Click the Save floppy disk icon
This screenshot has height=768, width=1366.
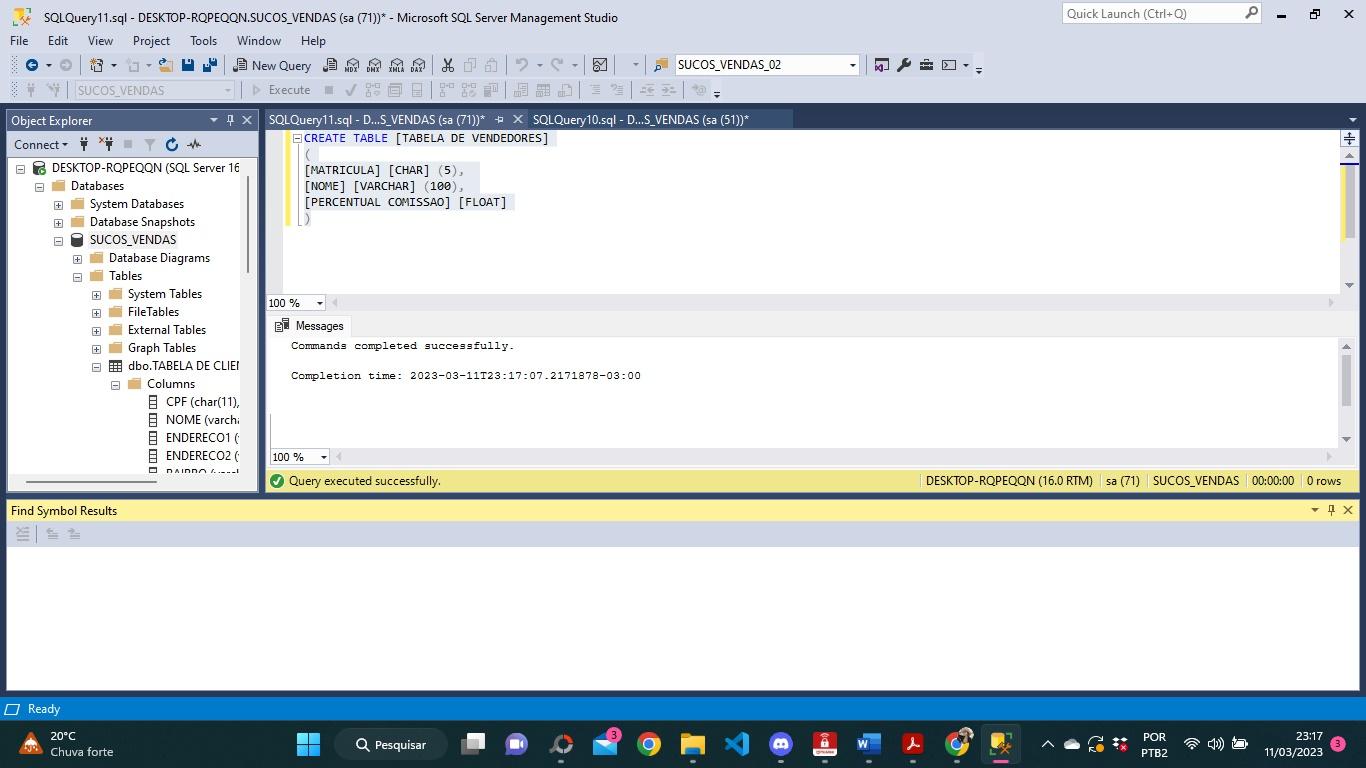pos(188,65)
